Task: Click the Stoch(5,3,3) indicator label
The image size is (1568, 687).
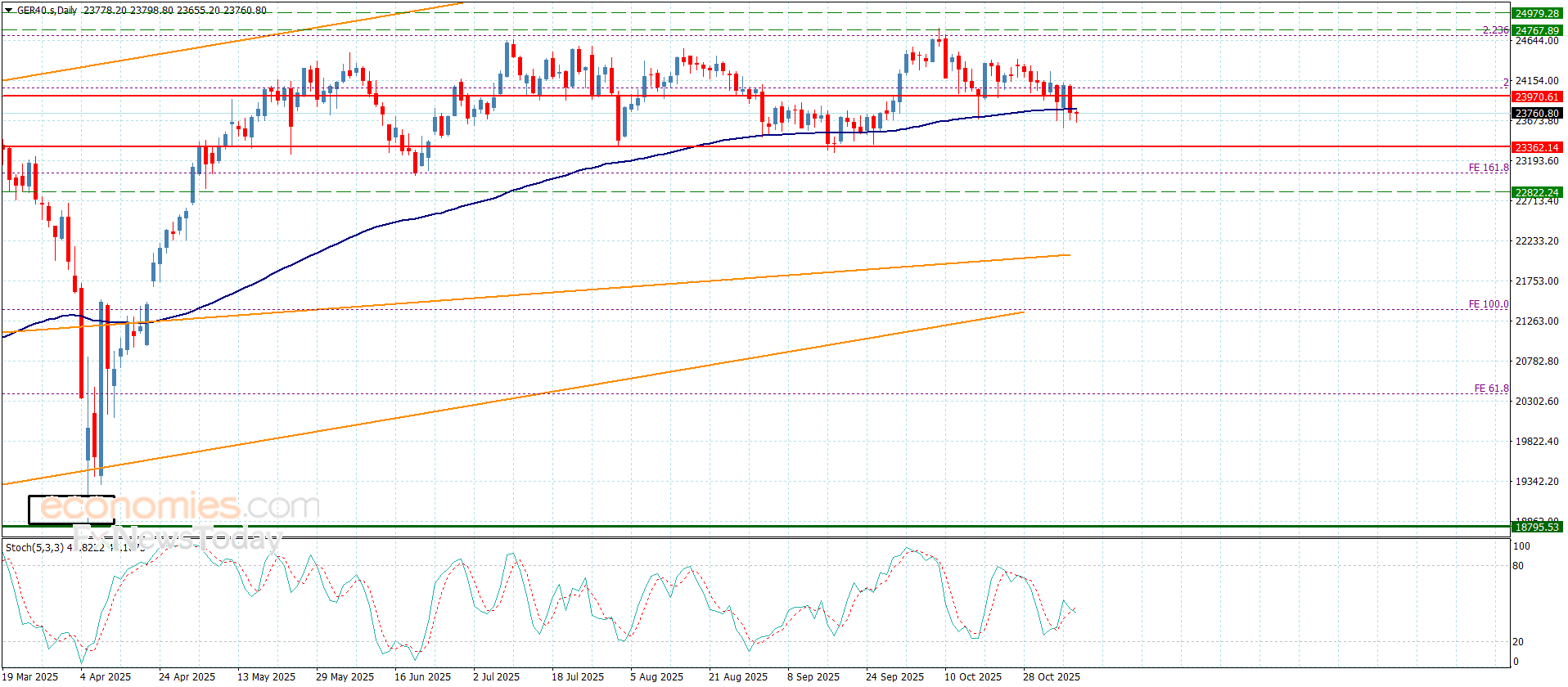Action: 34,547
